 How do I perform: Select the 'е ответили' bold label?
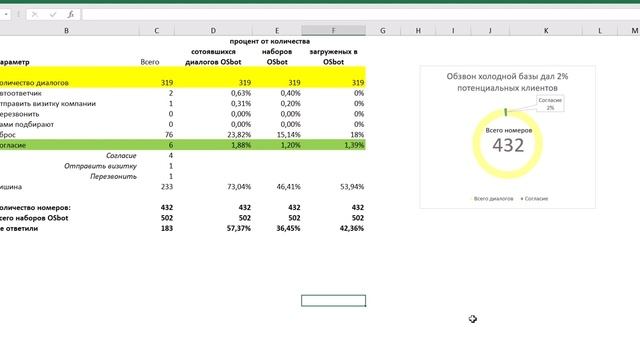[x=19, y=229]
